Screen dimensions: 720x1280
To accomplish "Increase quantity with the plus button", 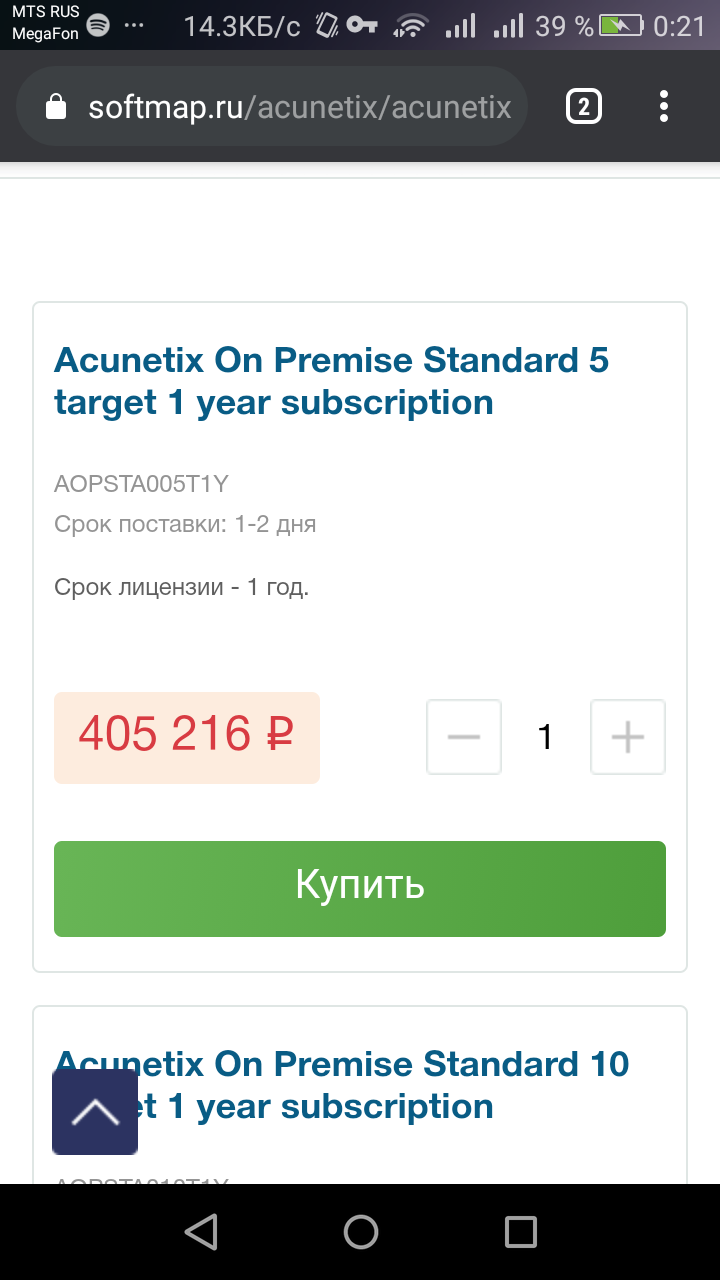I will tap(628, 737).
